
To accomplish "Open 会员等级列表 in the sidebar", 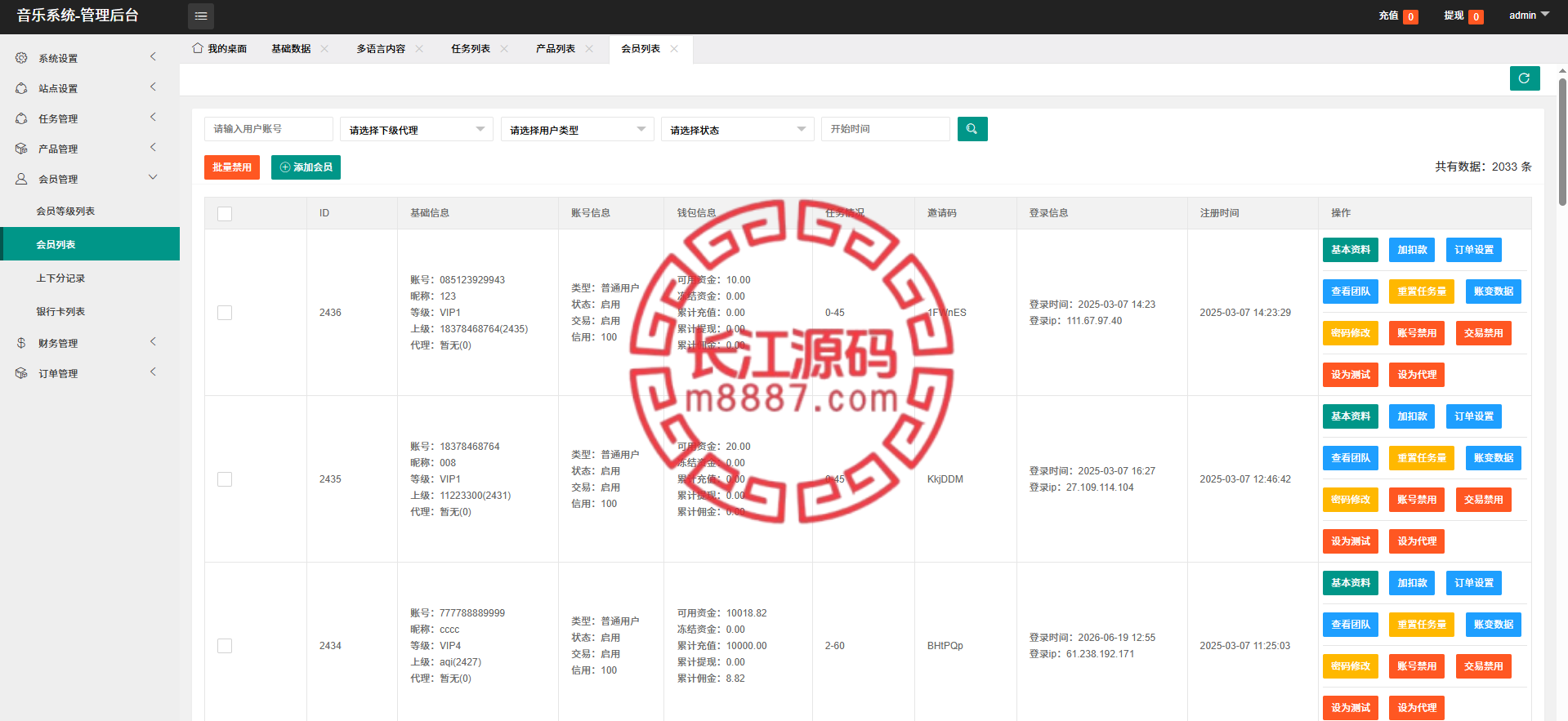I will click(90, 211).
